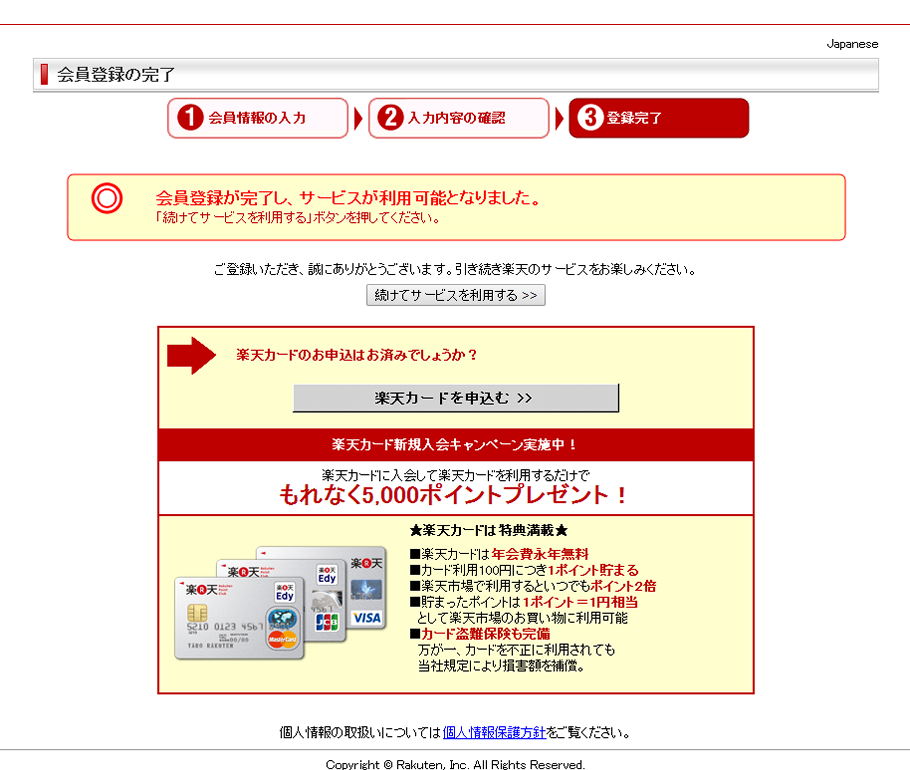Click the red arrow beside the Rakuten Card question
This screenshot has height=770, width=910.
[190, 355]
